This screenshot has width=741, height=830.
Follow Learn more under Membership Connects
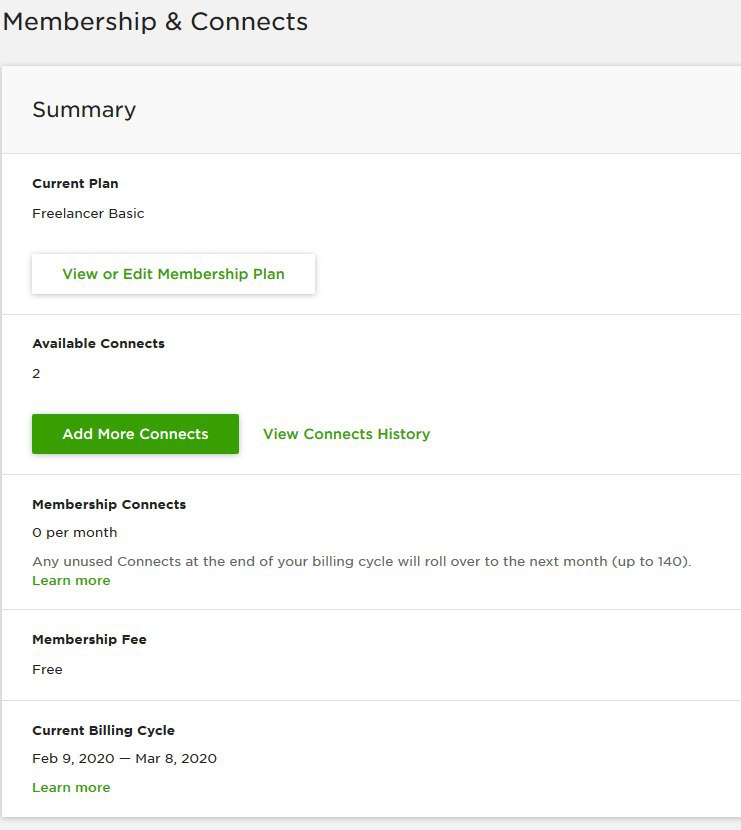tap(71, 580)
